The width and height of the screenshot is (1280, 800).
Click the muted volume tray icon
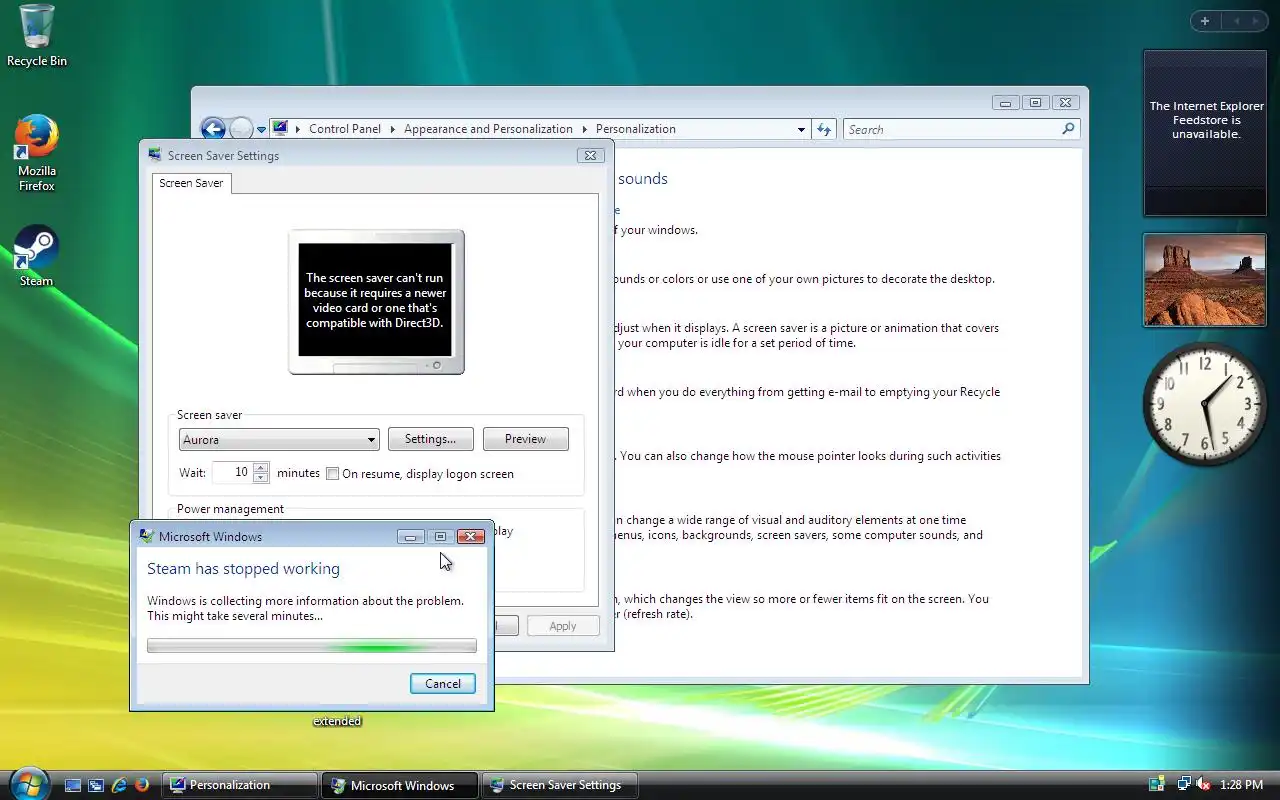click(x=1203, y=785)
